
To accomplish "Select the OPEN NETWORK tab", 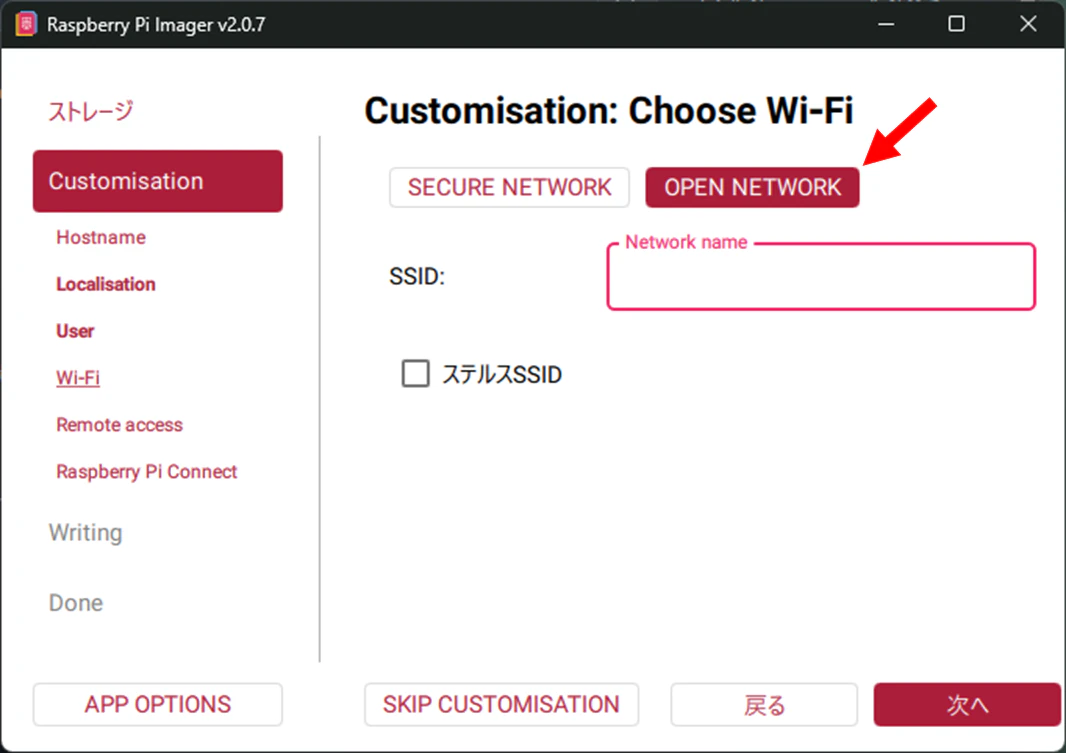I will [752, 188].
